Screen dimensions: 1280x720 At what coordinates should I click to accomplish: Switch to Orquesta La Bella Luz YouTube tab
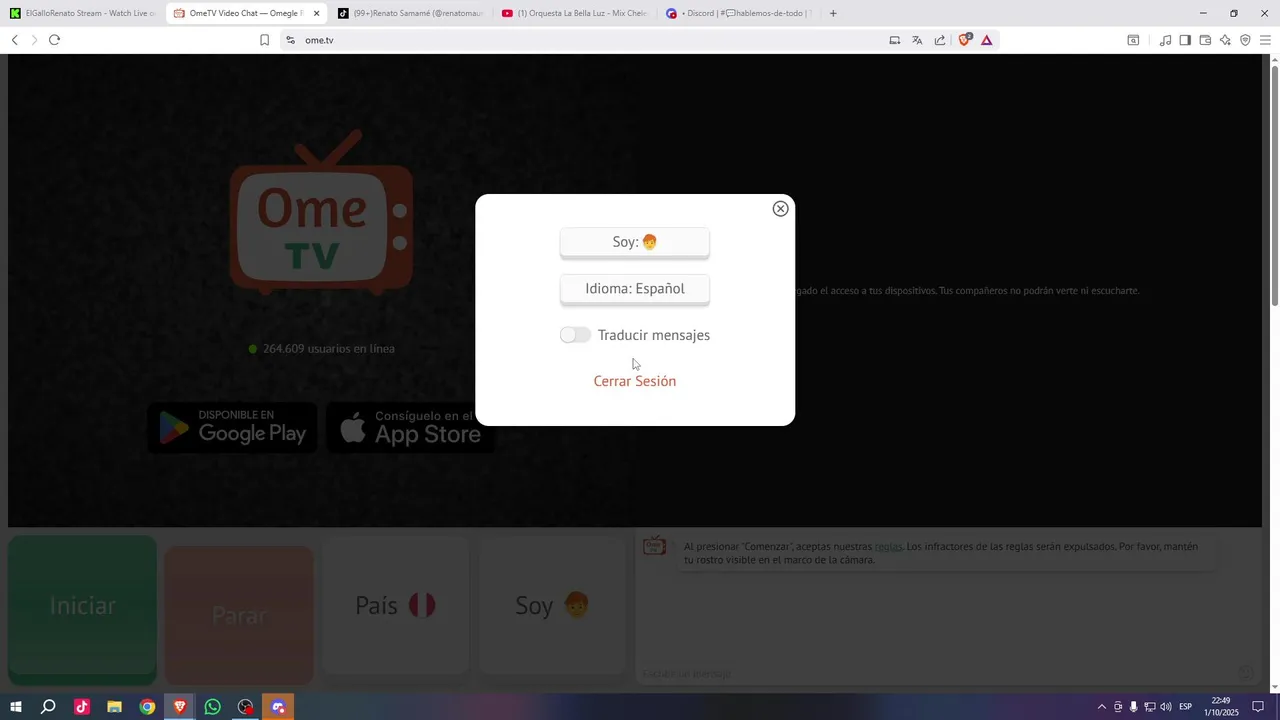(574, 13)
